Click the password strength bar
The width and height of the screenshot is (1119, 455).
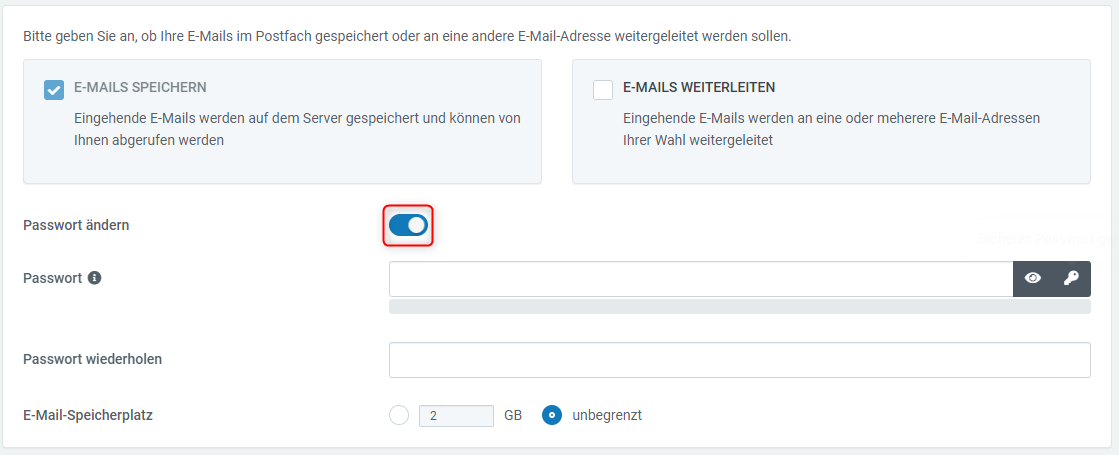(739, 306)
